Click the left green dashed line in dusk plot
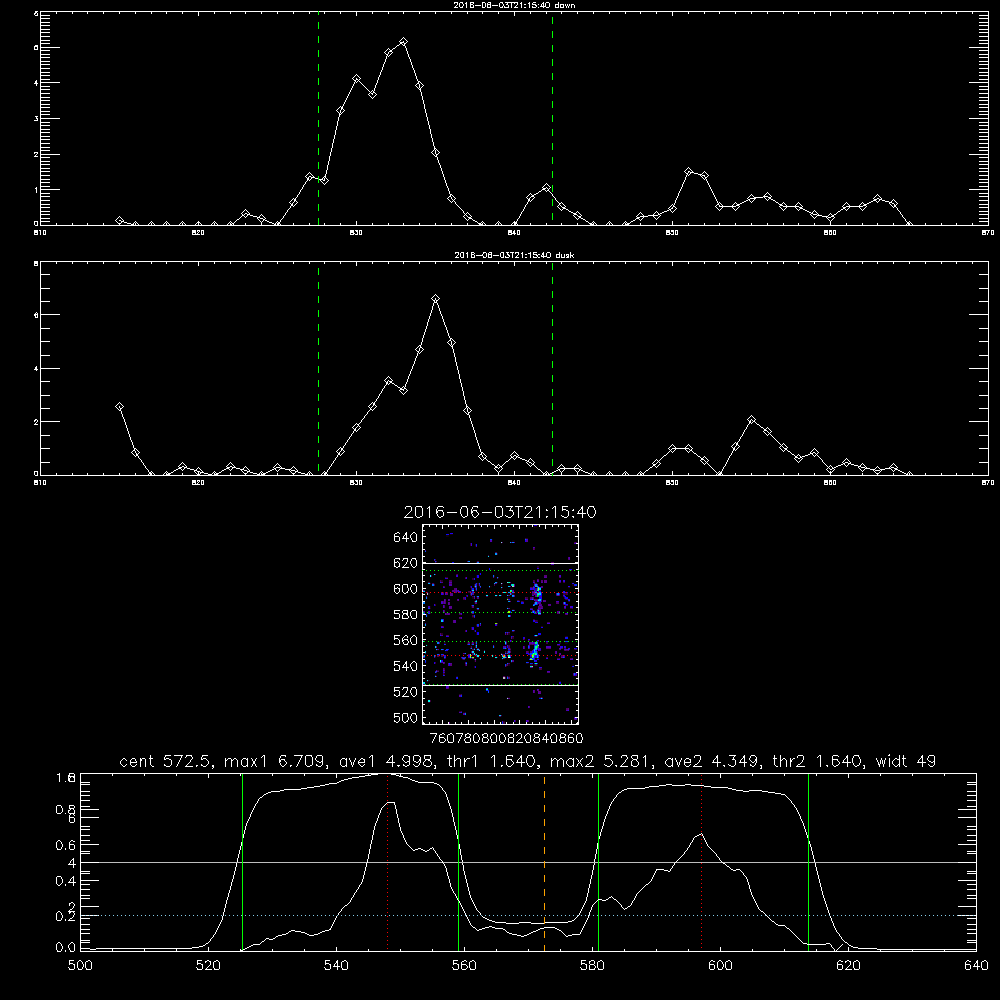 [318, 368]
